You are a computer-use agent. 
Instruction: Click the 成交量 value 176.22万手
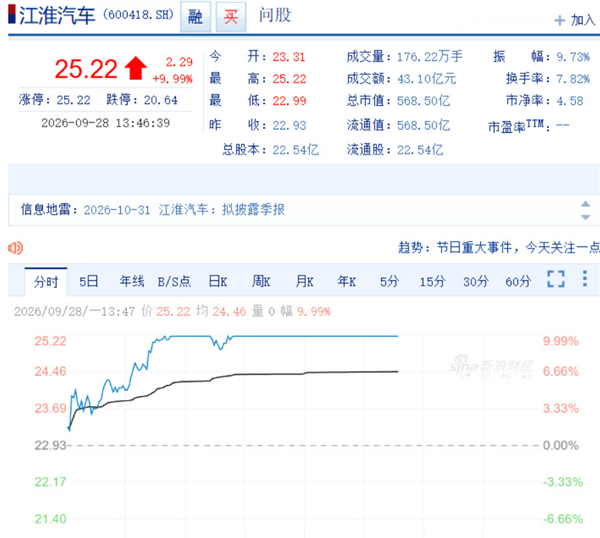pyautogui.click(x=430, y=57)
